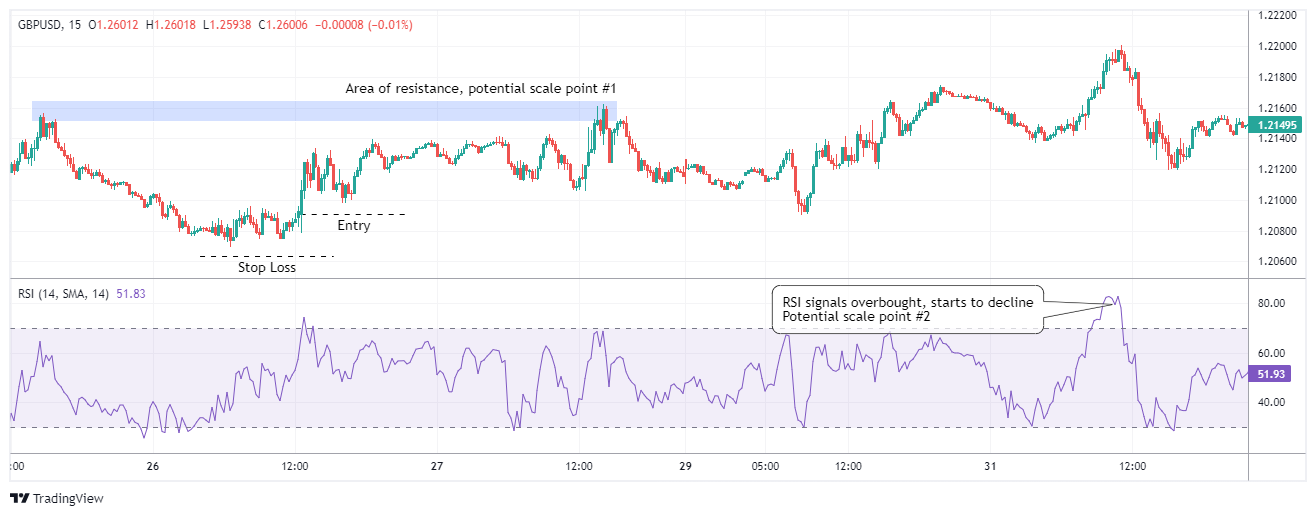Image resolution: width=1316 pixels, height=516 pixels.
Task: Click the change value −0.00008 (−0.01%)
Action: pos(364,24)
